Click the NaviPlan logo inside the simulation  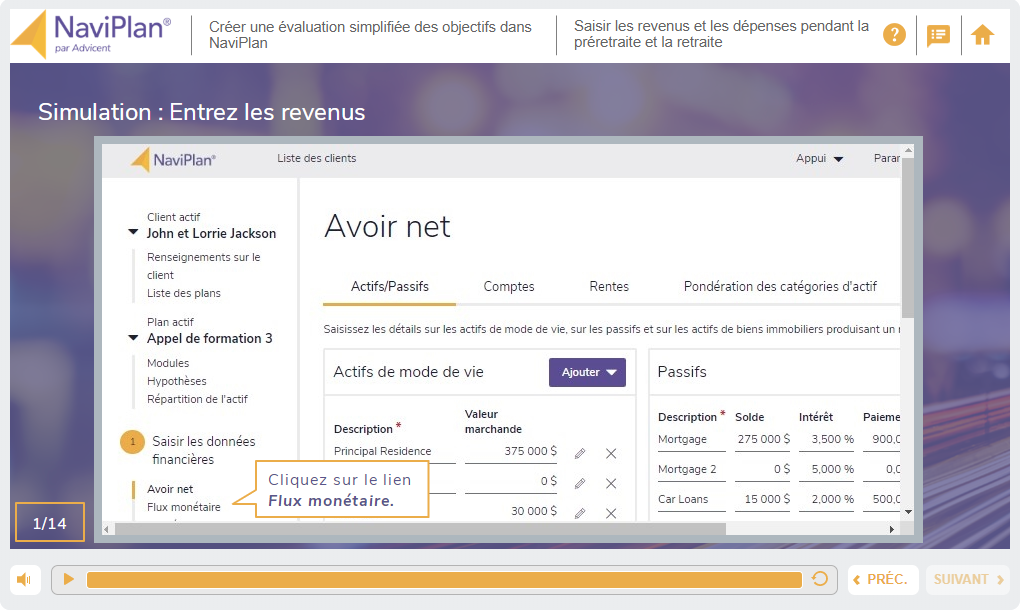pos(173,159)
